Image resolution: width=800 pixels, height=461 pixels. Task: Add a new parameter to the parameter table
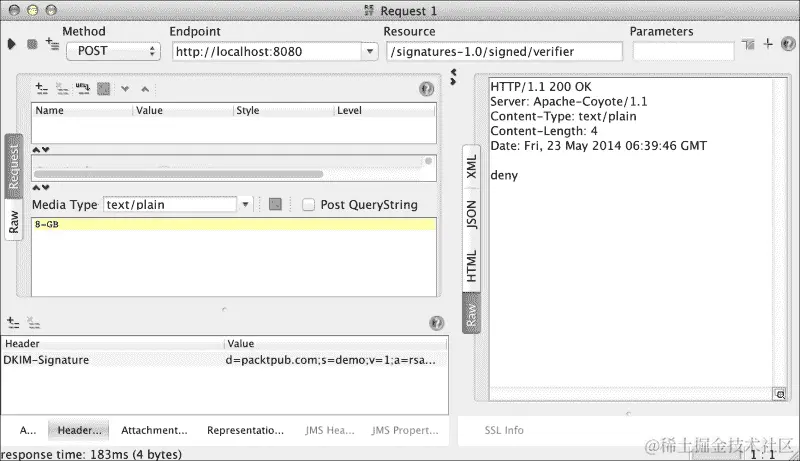[42, 89]
